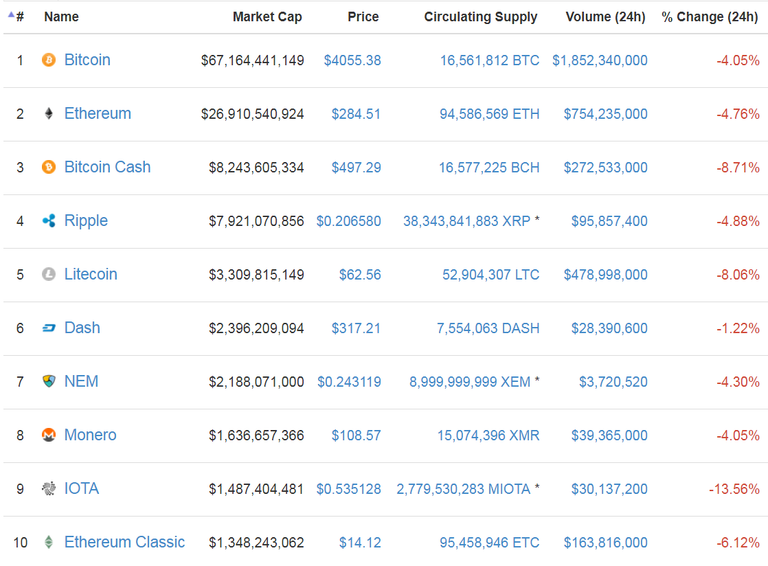Click the Bitcoin Cash logo icon
This screenshot has width=768, height=566.
pyautogui.click(x=49, y=167)
